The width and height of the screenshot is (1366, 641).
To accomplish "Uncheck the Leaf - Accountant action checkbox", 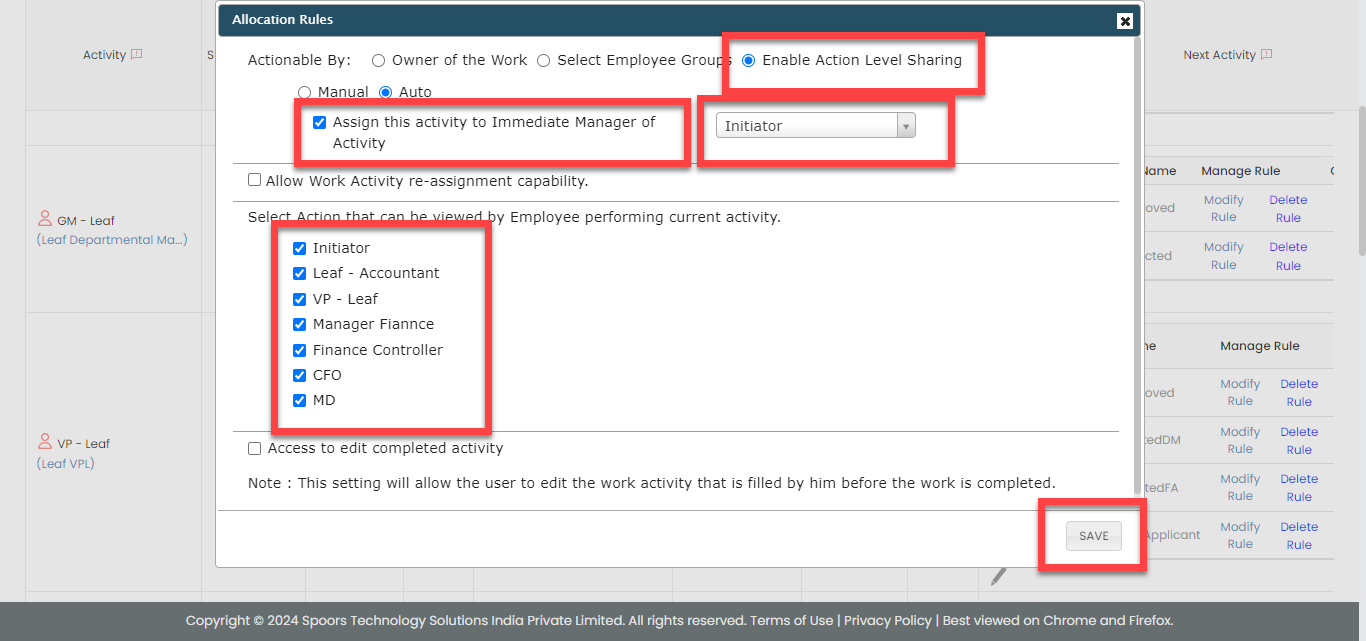I will point(299,274).
